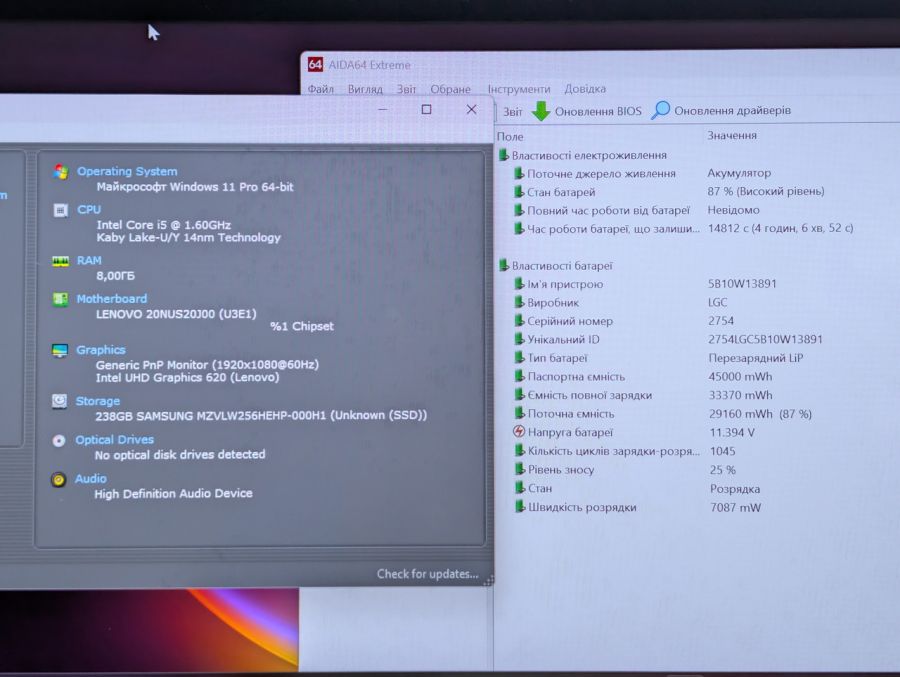The height and width of the screenshot is (677, 900).
Task: Maximize the system info window
Action: coord(426,109)
